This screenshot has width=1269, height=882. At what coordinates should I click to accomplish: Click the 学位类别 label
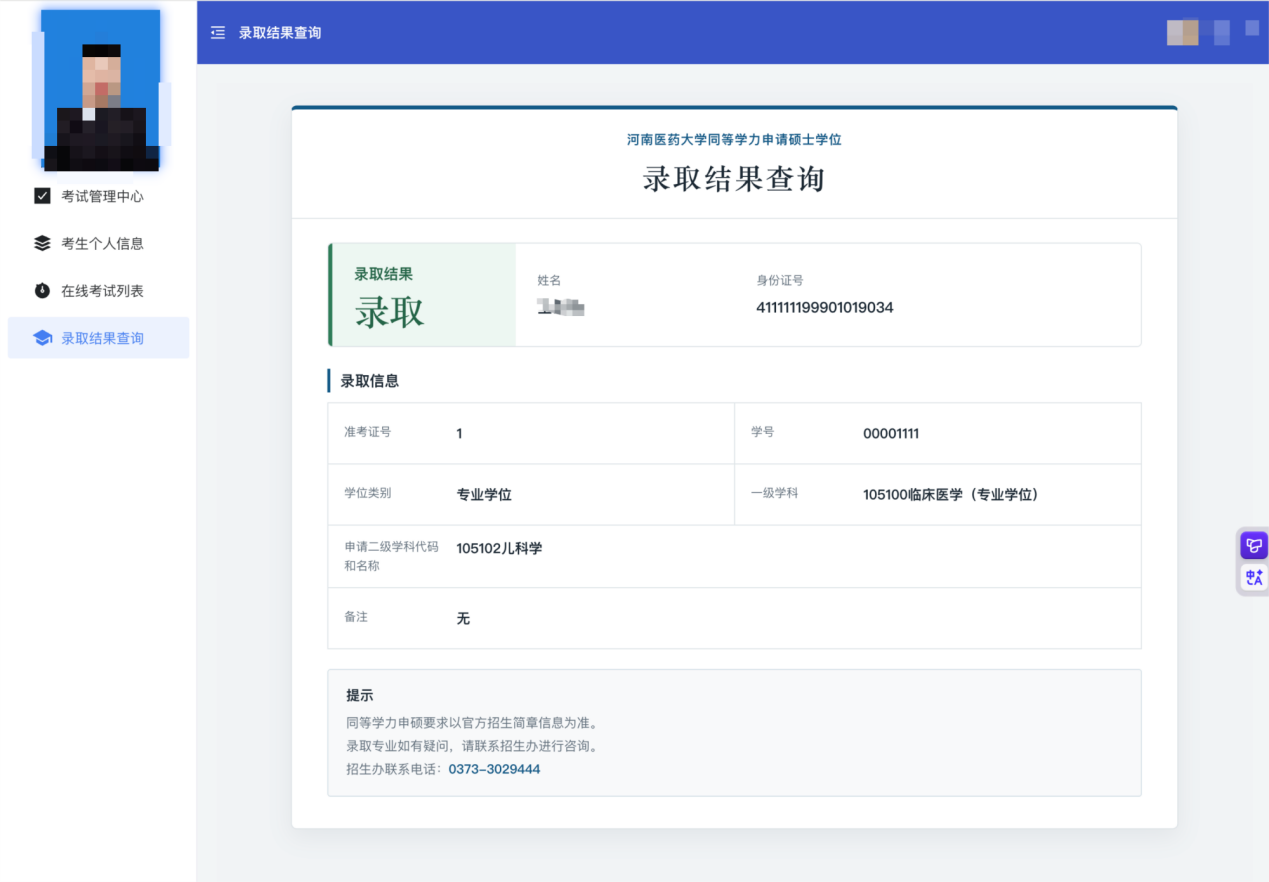(368, 493)
